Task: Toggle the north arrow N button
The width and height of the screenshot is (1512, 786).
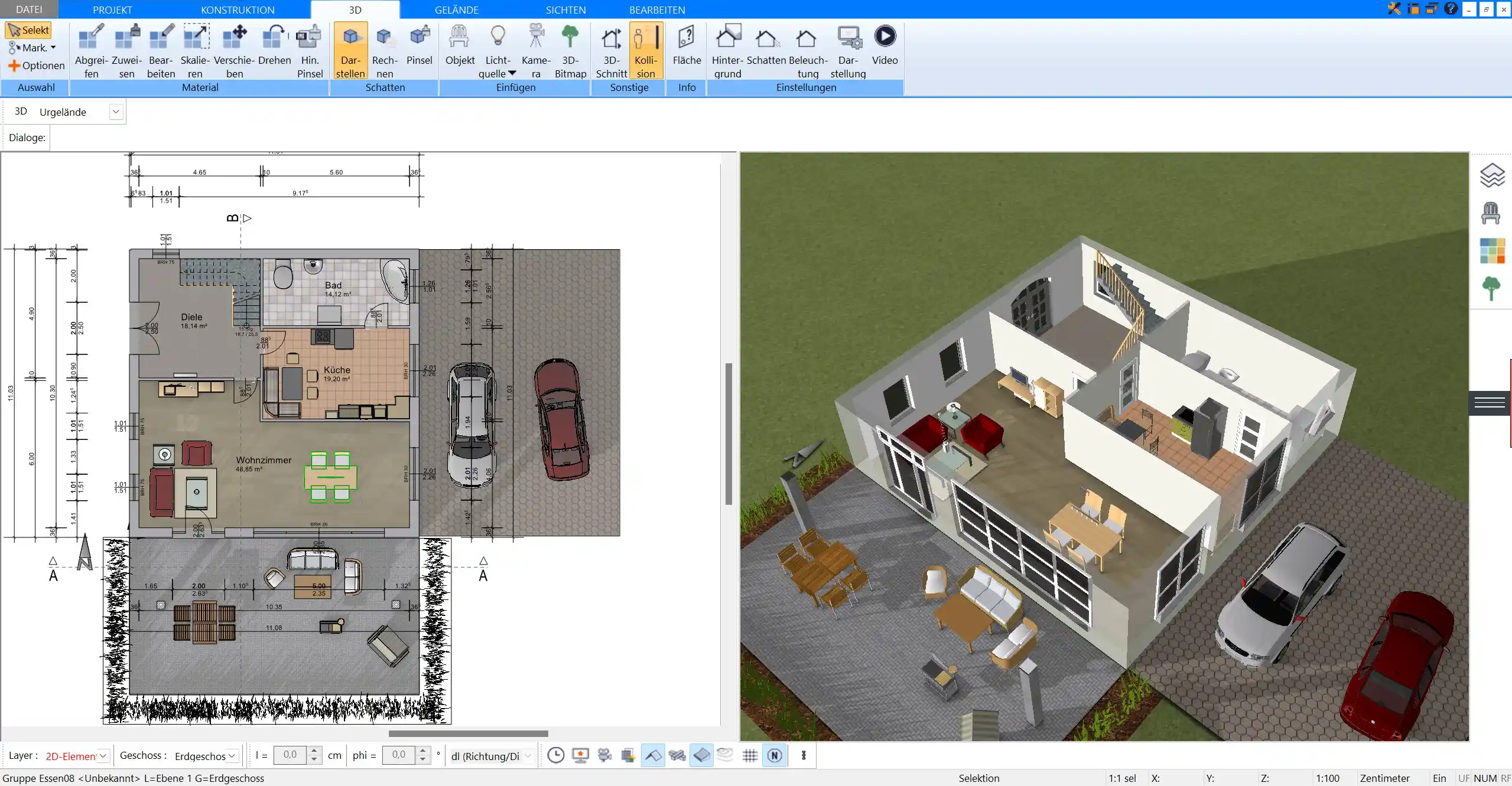Action: coord(775,755)
